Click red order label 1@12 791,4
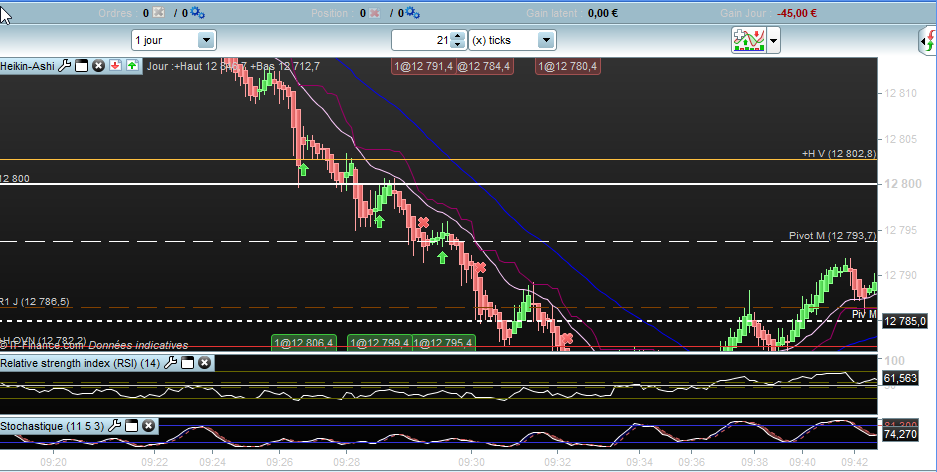Viewport: 937px width, 472px height. [423, 66]
